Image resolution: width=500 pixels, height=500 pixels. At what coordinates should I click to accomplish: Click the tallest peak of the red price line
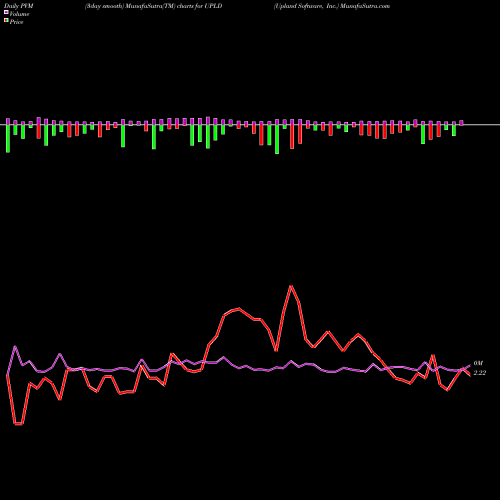pyautogui.click(x=291, y=286)
